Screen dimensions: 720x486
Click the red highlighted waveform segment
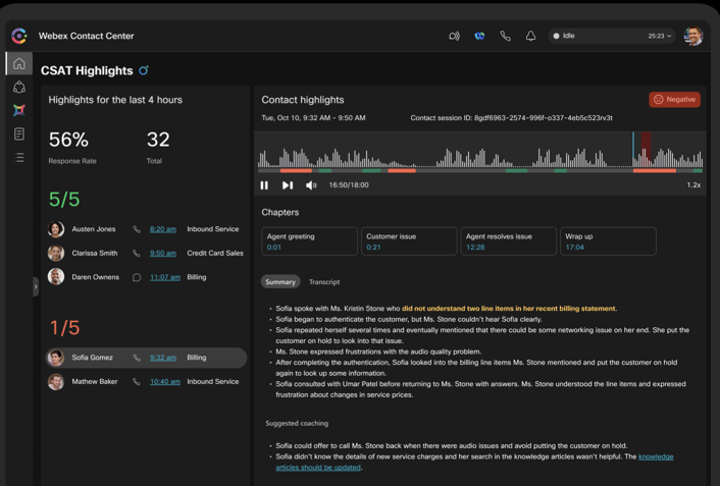pyautogui.click(x=646, y=150)
